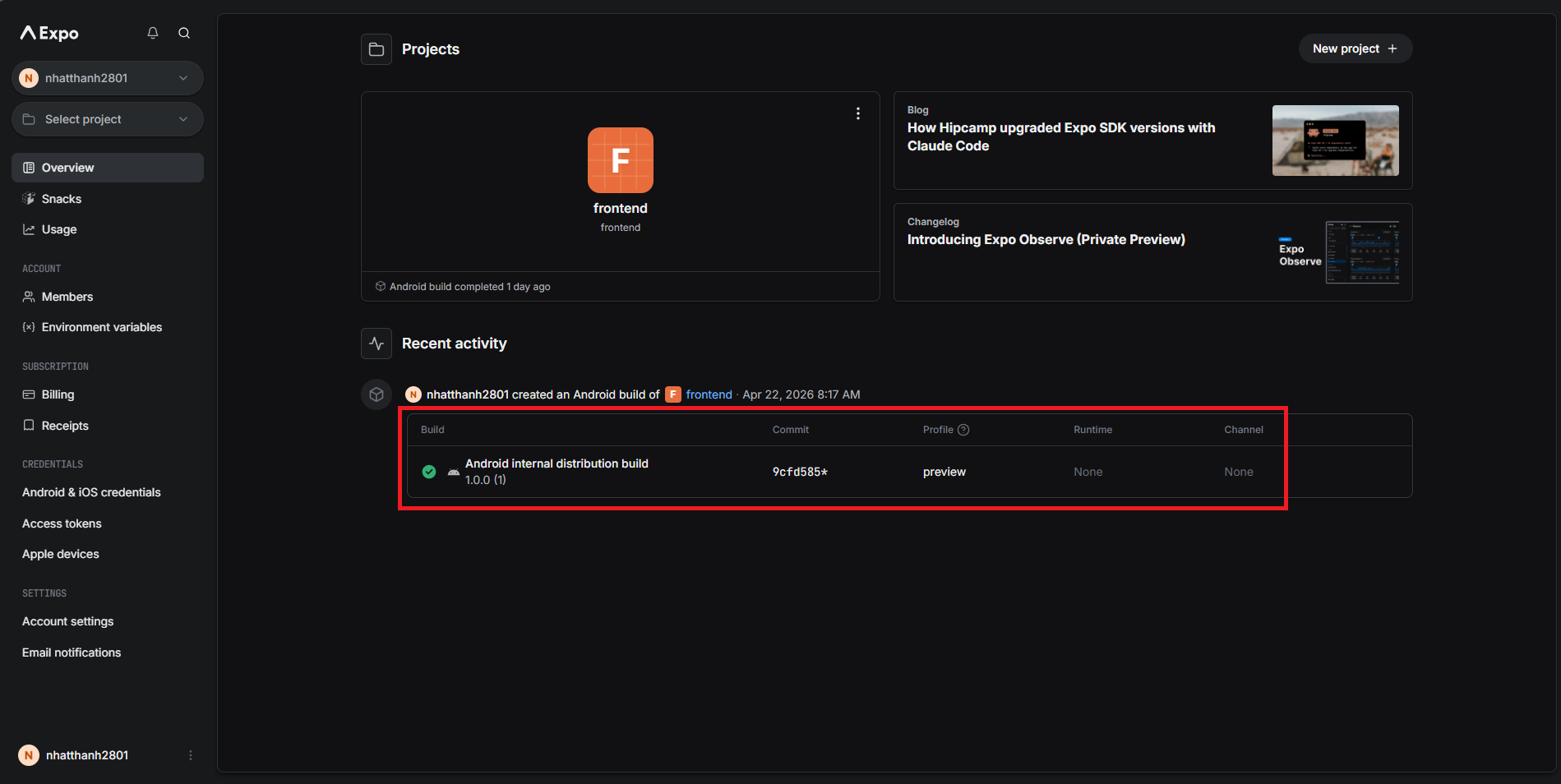Click the Runtime column header
1561x784 pixels.
pyautogui.click(x=1092, y=430)
